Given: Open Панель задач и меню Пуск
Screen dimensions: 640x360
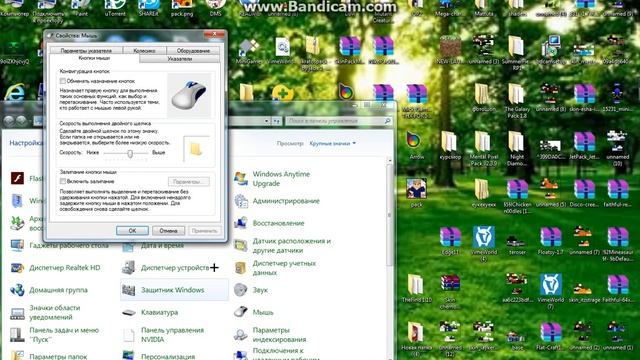Looking at the screenshot, I should coord(55,335).
